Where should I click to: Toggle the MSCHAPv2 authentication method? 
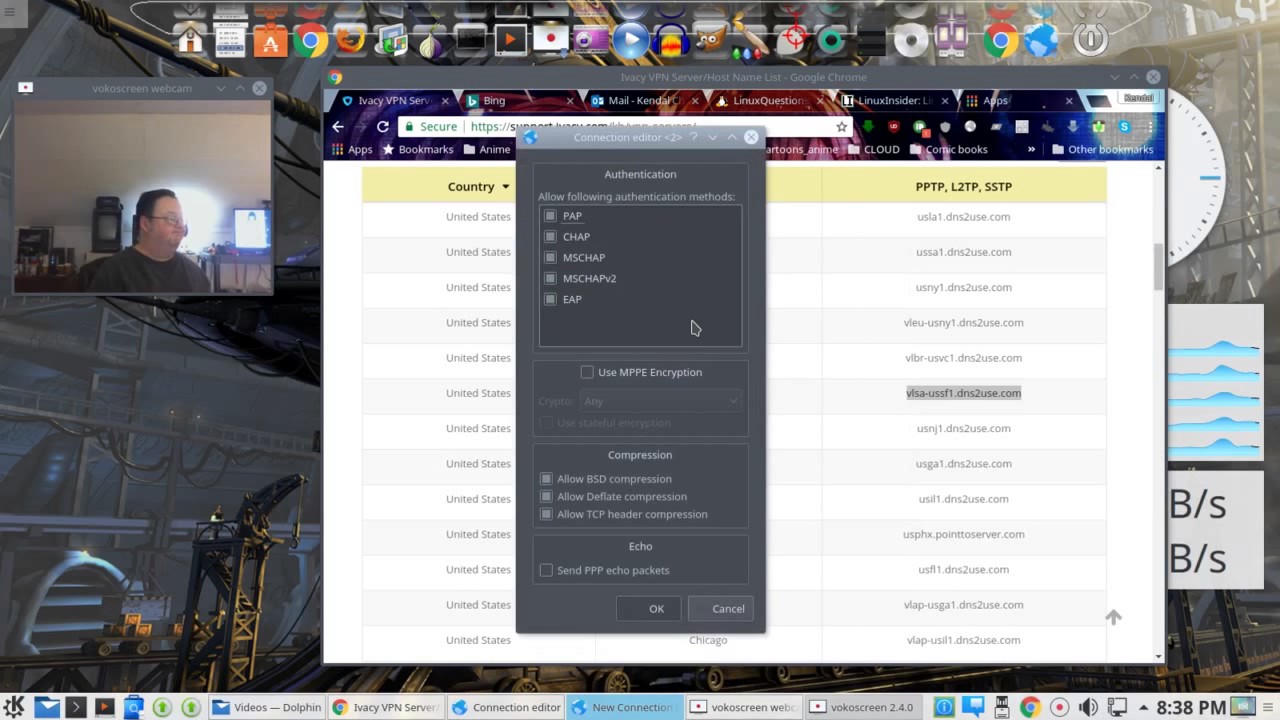tap(550, 279)
